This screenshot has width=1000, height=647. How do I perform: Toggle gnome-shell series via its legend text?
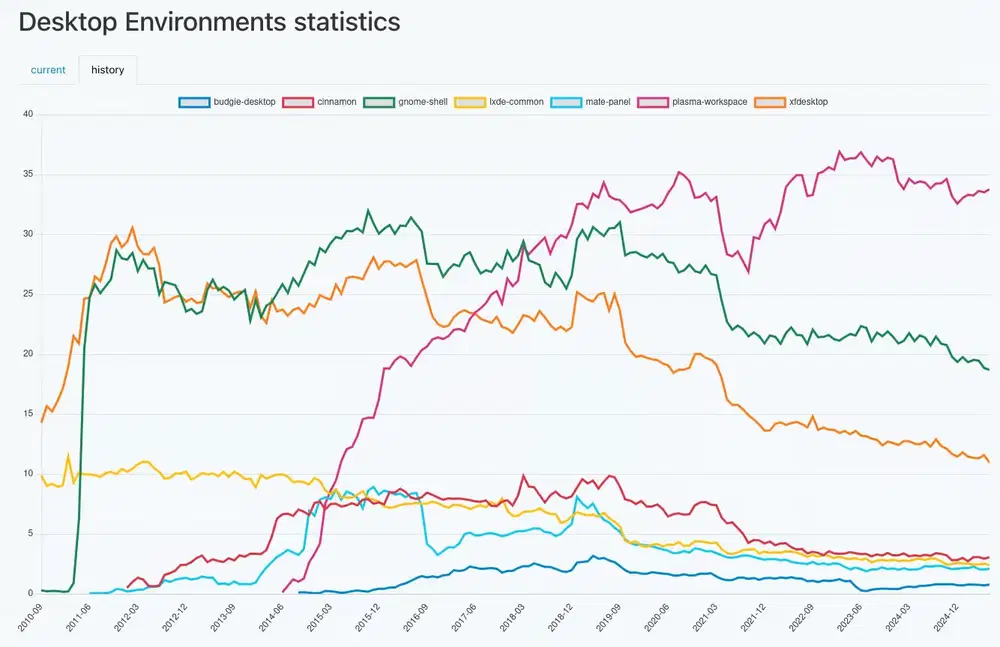(x=421, y=102)
